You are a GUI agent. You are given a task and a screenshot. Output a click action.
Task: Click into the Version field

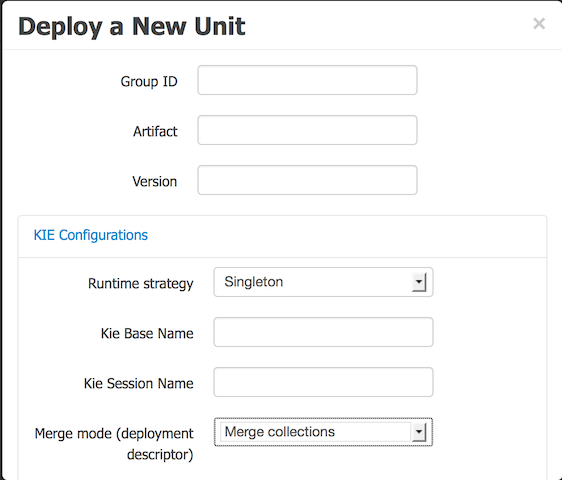[307, 180]
